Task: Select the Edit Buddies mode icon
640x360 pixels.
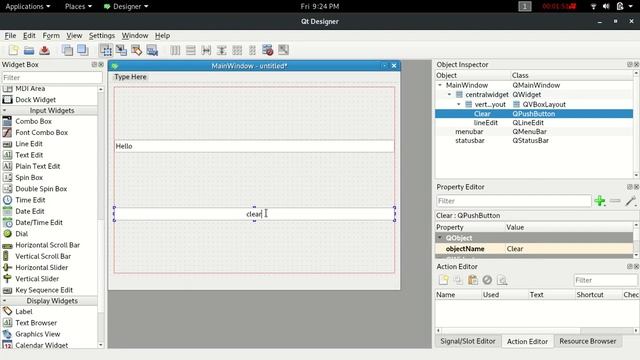Action: 137,50
